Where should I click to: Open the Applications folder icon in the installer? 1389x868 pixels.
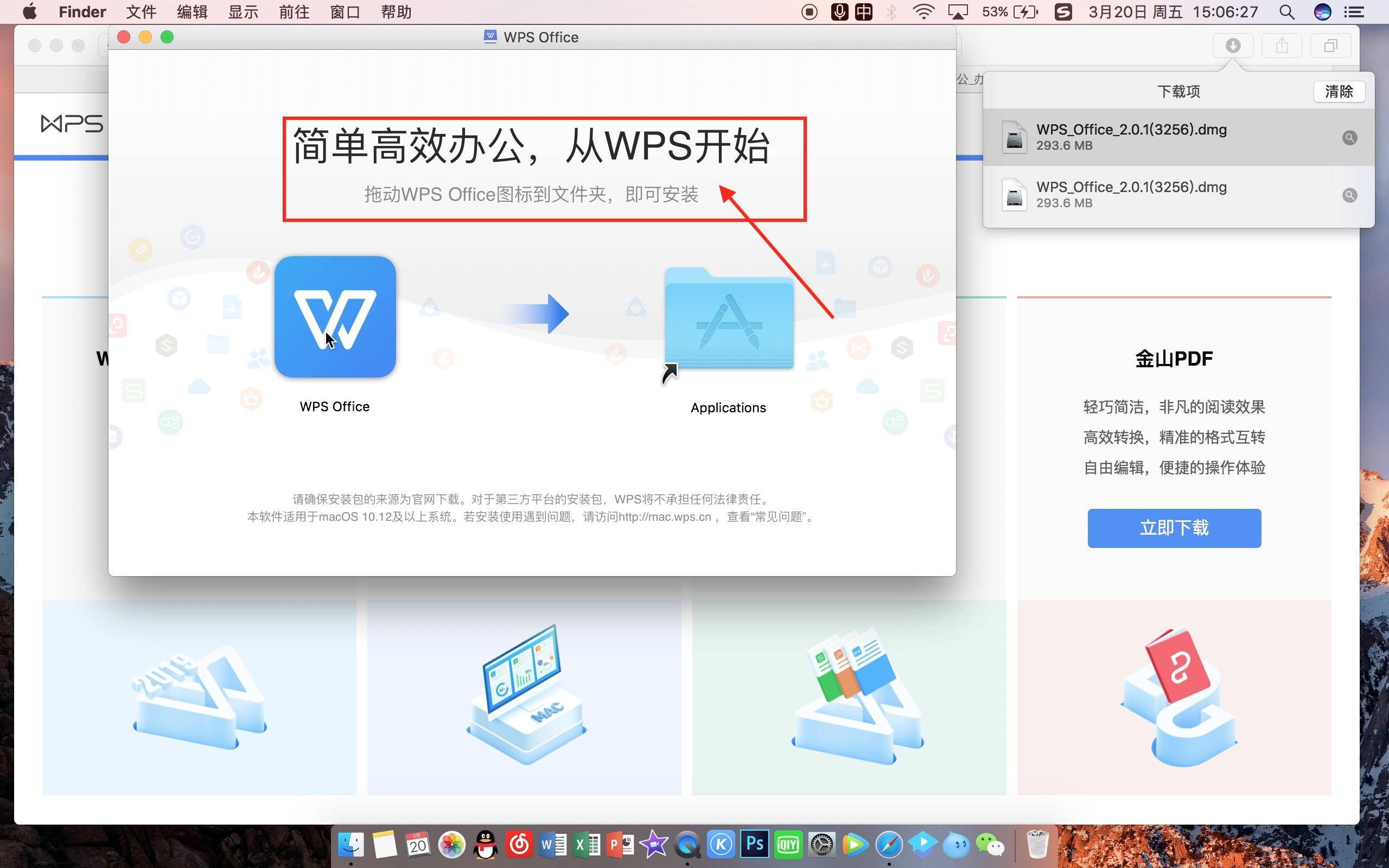728,322
